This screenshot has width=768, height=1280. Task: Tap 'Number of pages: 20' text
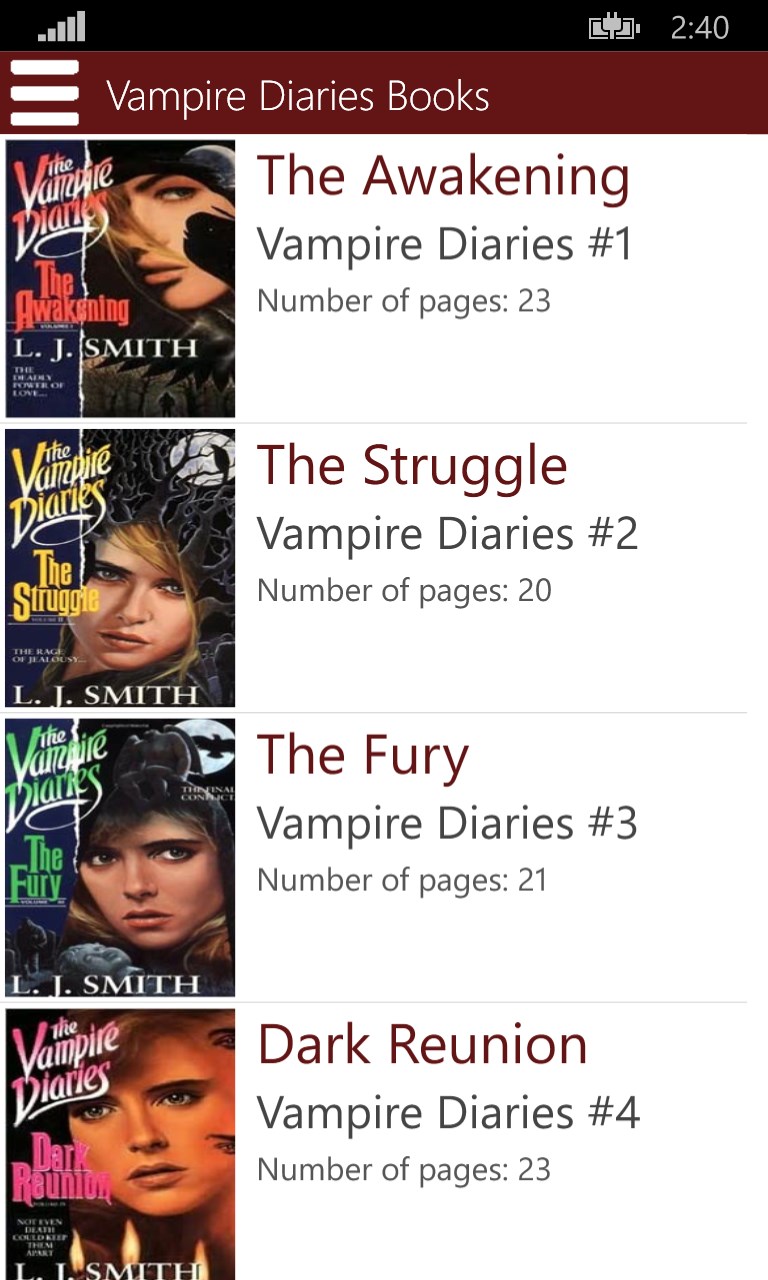click(404, 592)
